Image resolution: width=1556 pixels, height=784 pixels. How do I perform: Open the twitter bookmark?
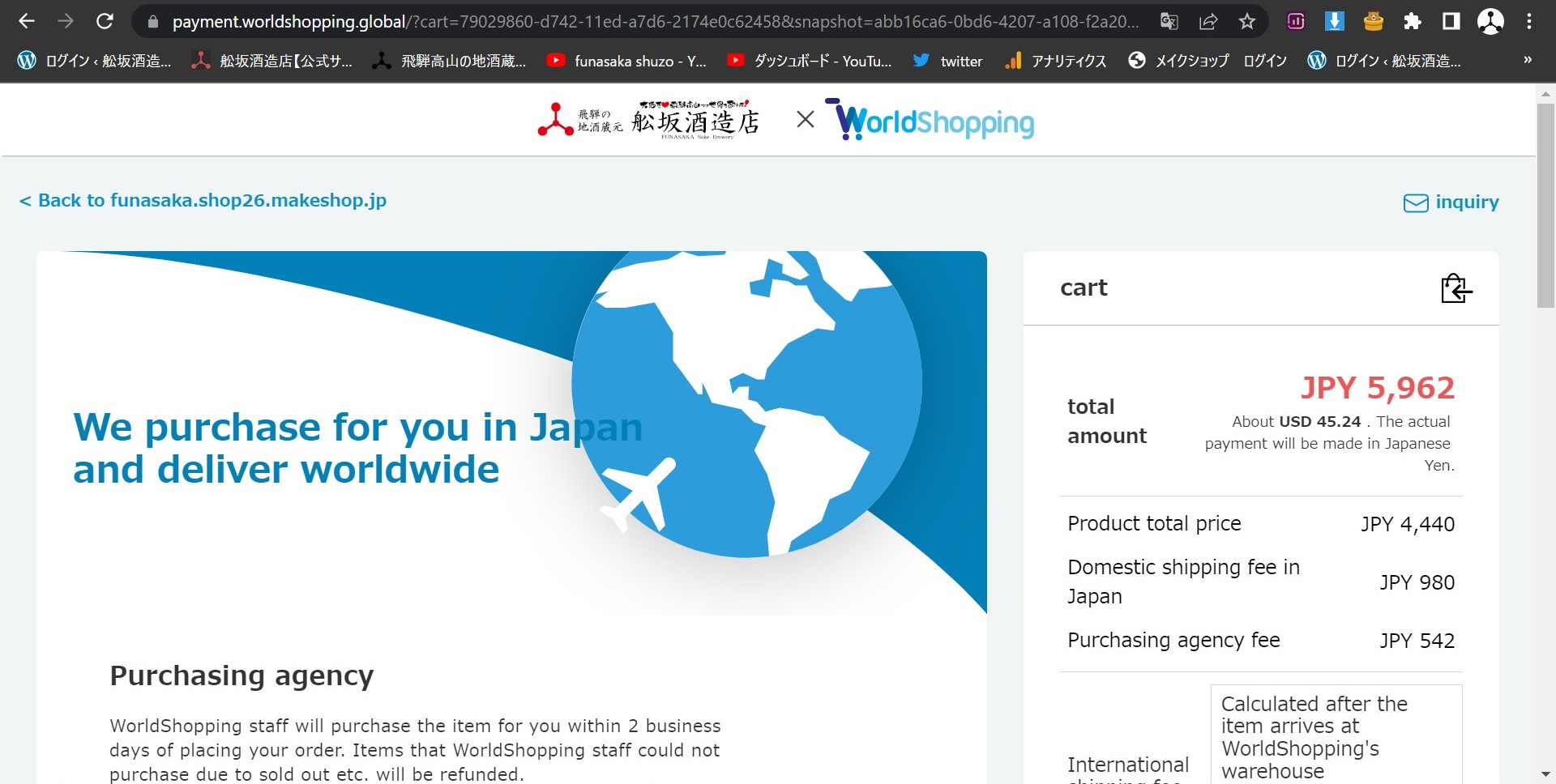pos(947,61)
